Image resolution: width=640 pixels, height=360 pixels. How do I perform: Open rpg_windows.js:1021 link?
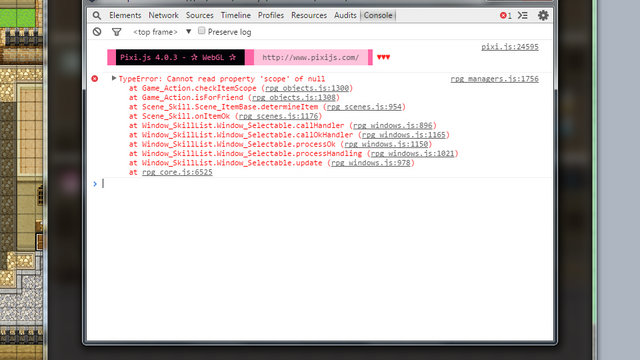(x=413, y=154)
